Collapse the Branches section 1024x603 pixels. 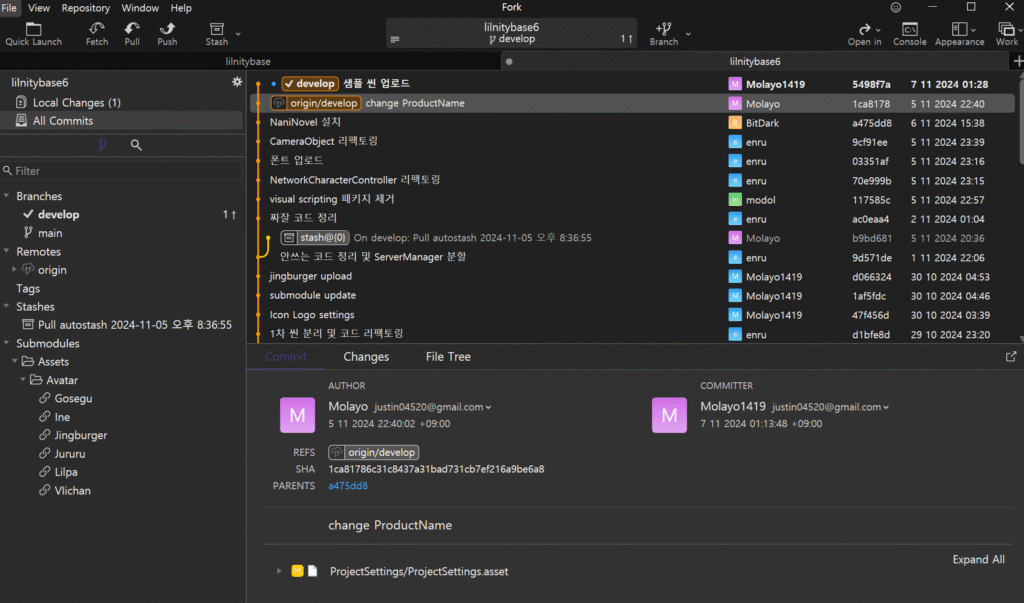pos(8,196)
